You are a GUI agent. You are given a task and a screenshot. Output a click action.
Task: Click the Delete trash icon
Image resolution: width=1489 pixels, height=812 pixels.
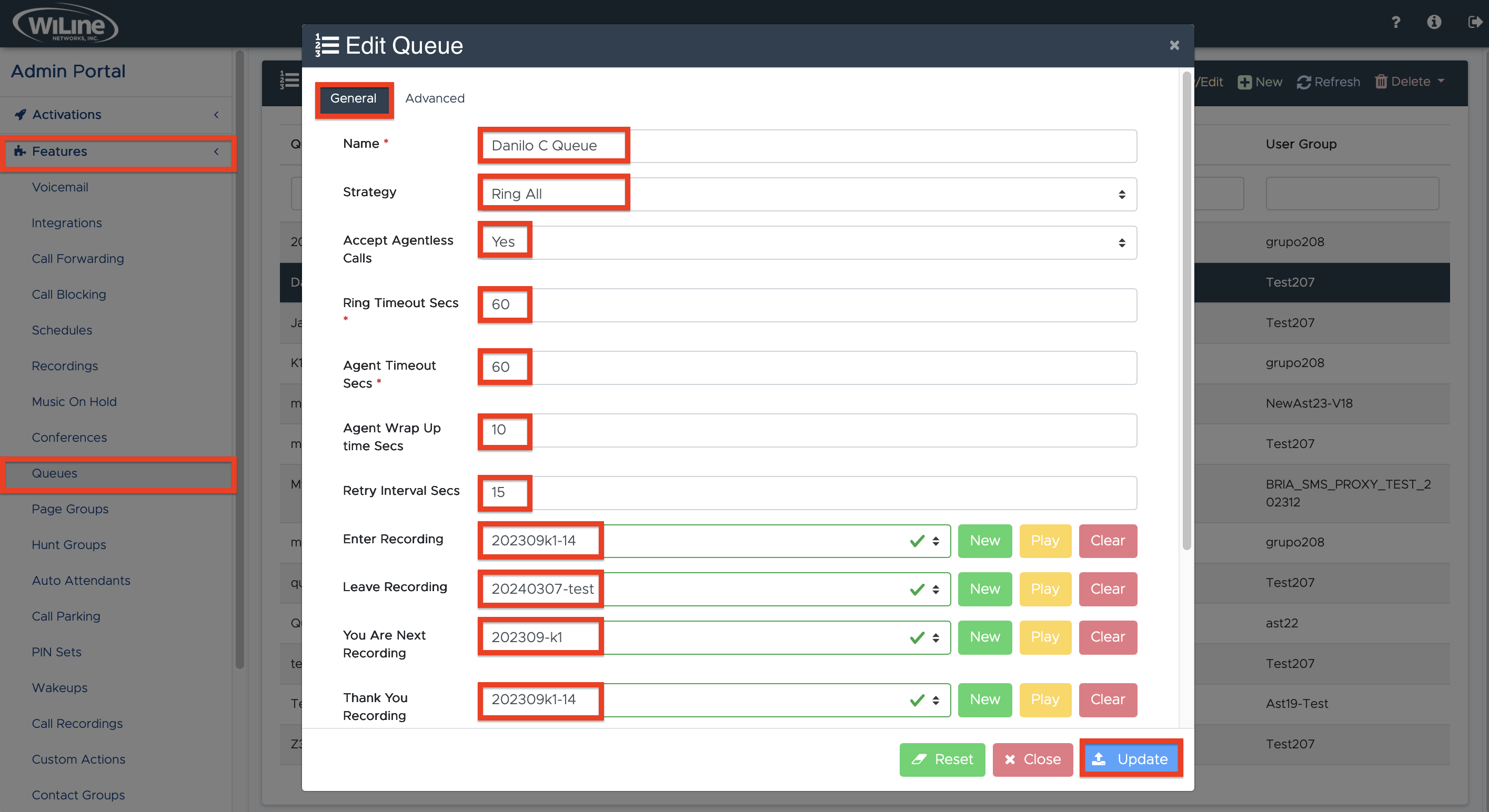[x=1381, y=82]
